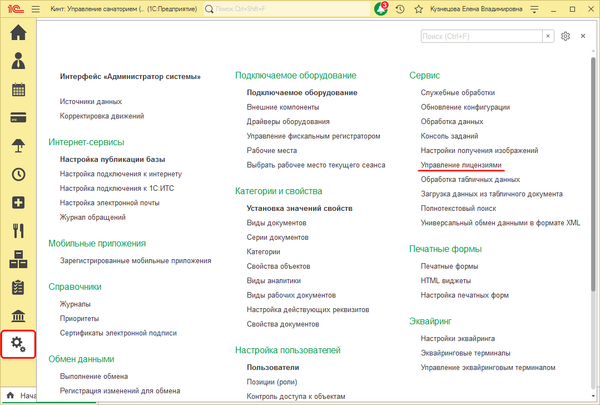The height and width of the screenshot is (405, 600).
Task: Open the notifications bell icon
Action: coord(381,8)
